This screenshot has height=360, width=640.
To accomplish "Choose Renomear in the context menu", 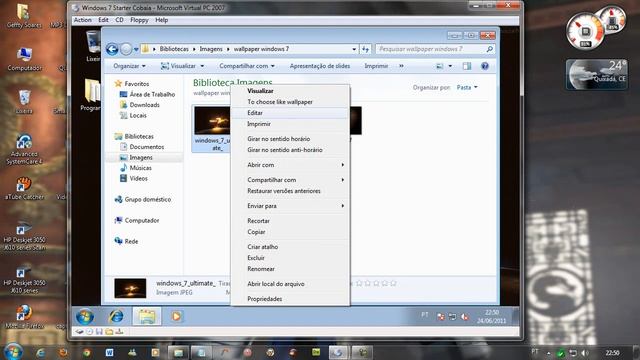I will pos(290,269).
